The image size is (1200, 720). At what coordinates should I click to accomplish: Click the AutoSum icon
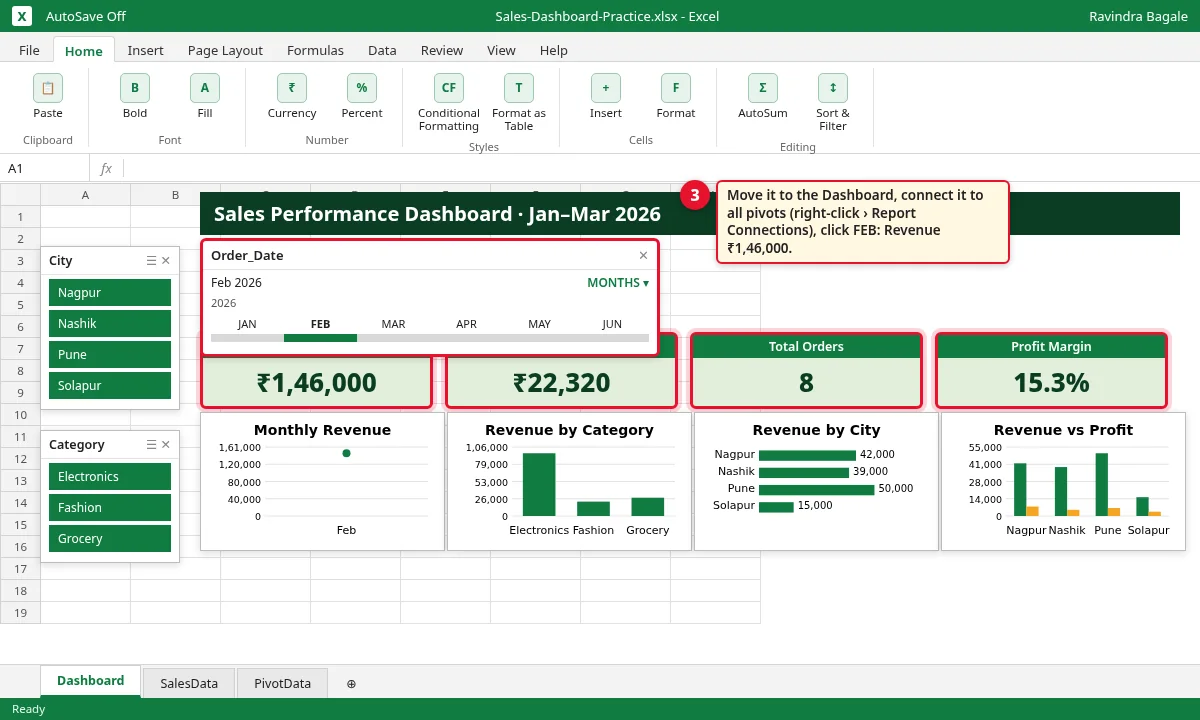coord(763,88)
